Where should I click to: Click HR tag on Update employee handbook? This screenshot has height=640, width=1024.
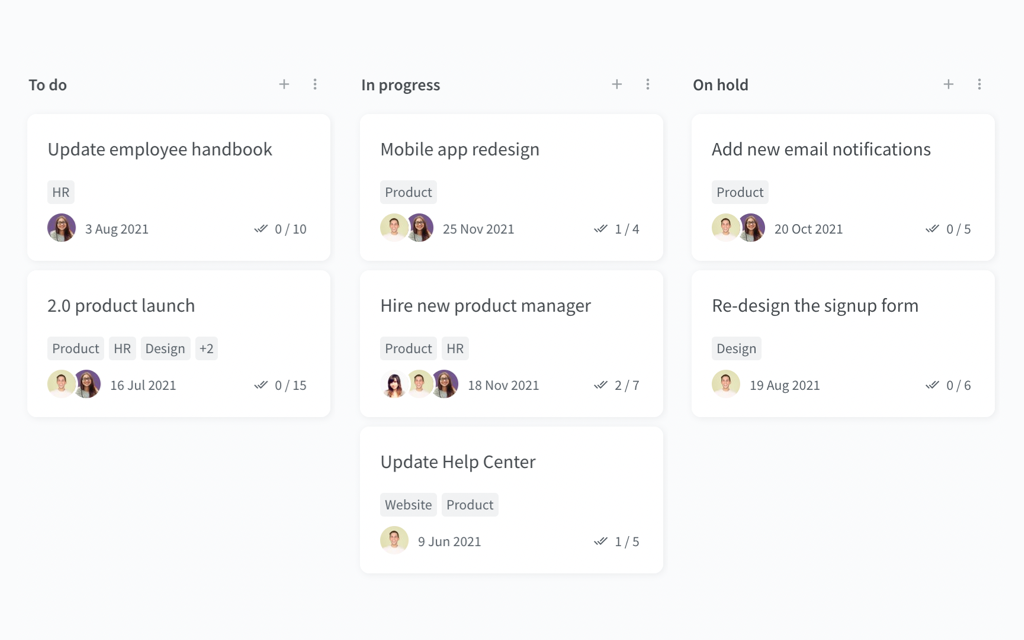(x=61, y=192)
